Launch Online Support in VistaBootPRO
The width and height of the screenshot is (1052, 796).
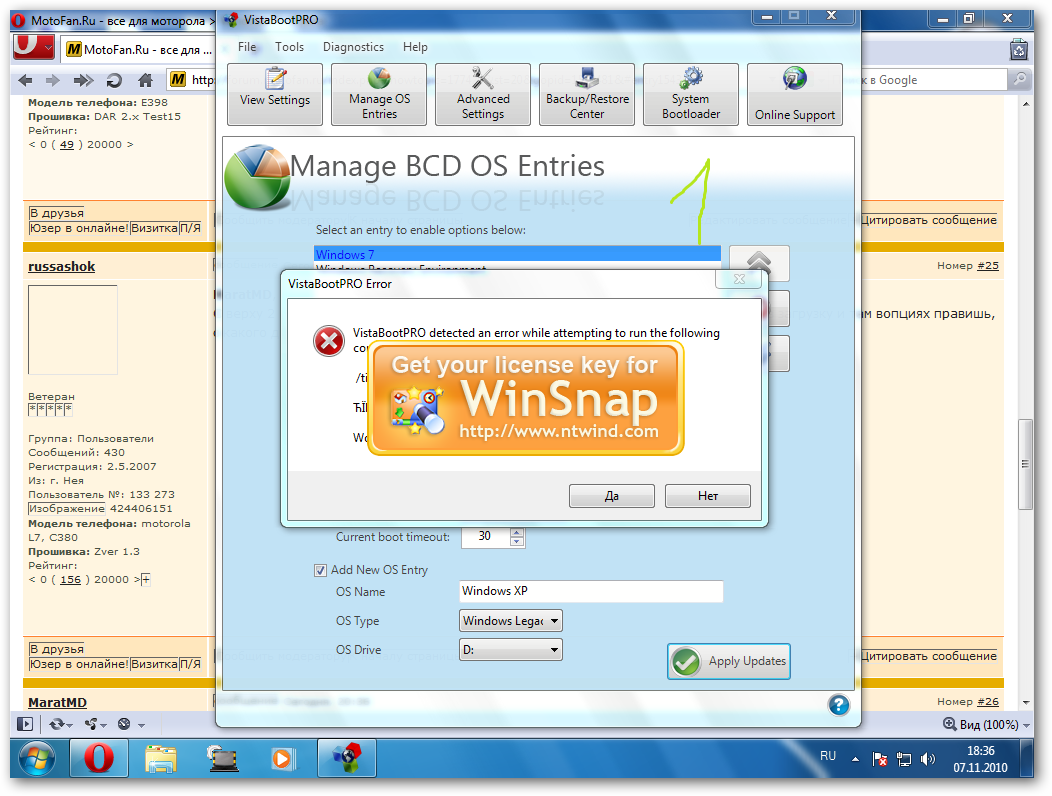(x=795, y=94)
